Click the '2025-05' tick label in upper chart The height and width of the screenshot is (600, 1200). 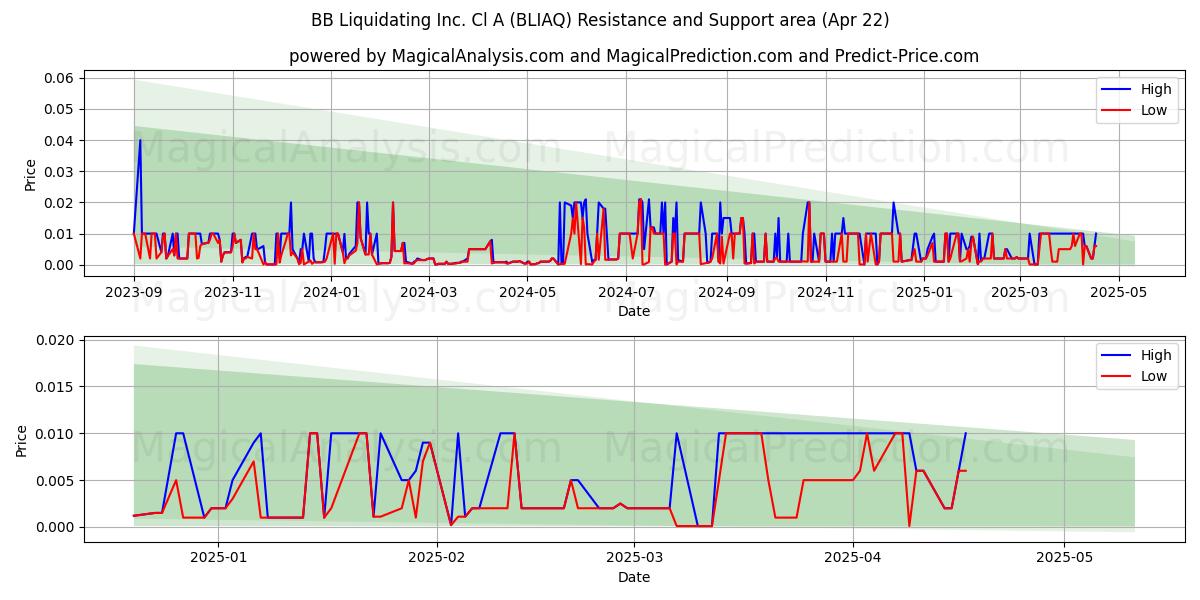click(1118, 292)
